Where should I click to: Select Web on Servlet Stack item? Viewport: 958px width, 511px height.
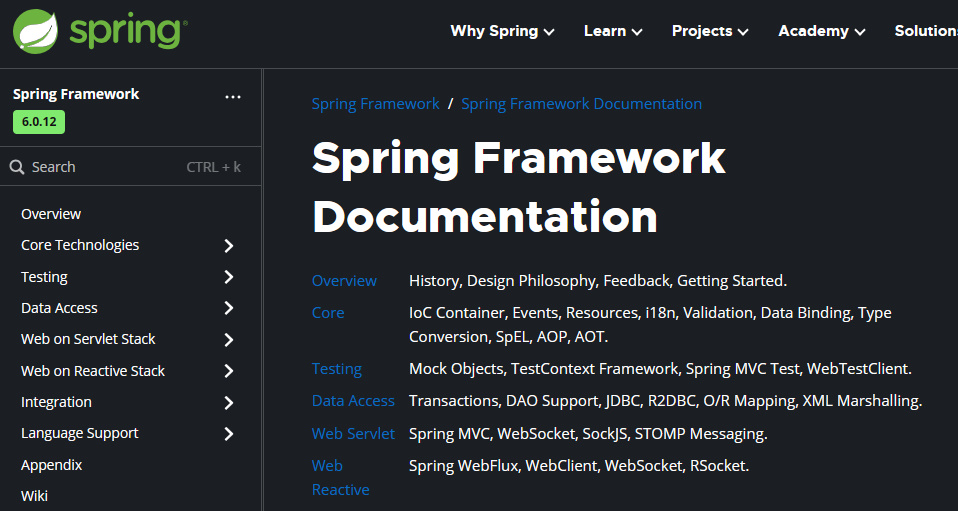tap(88, 339)
